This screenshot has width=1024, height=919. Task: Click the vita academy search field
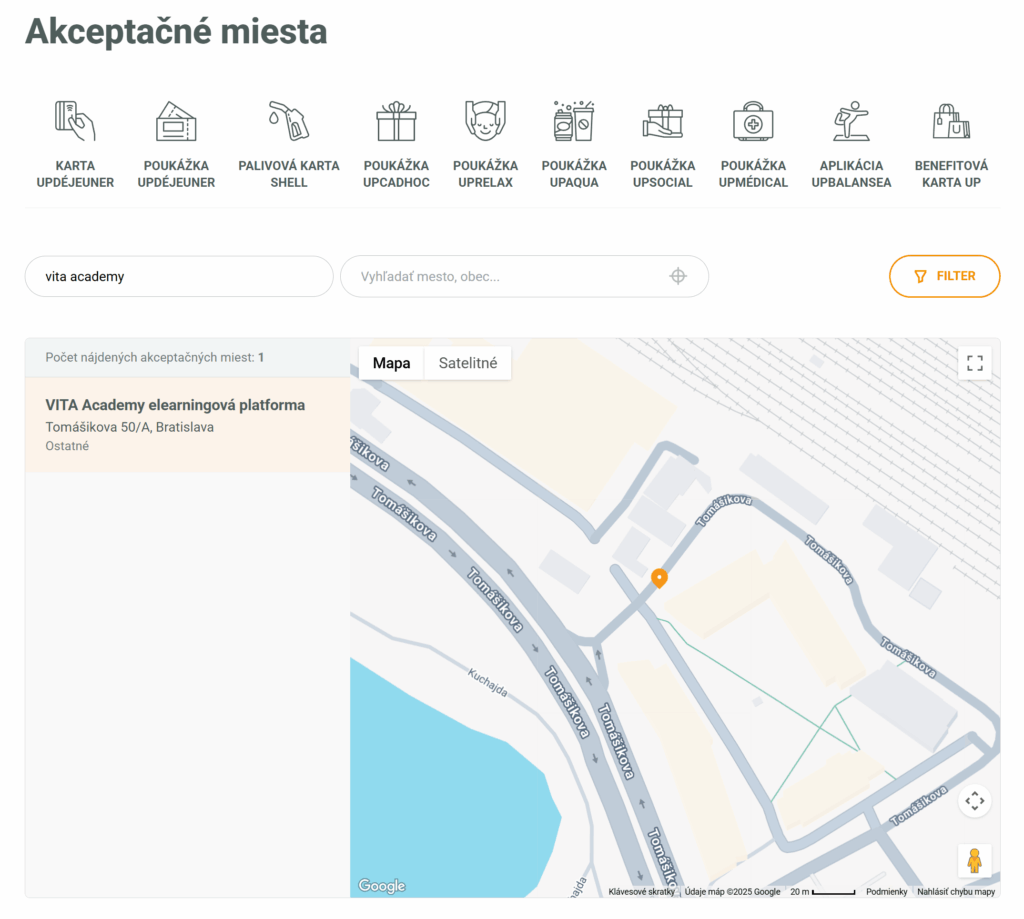[x=179, y=276]
